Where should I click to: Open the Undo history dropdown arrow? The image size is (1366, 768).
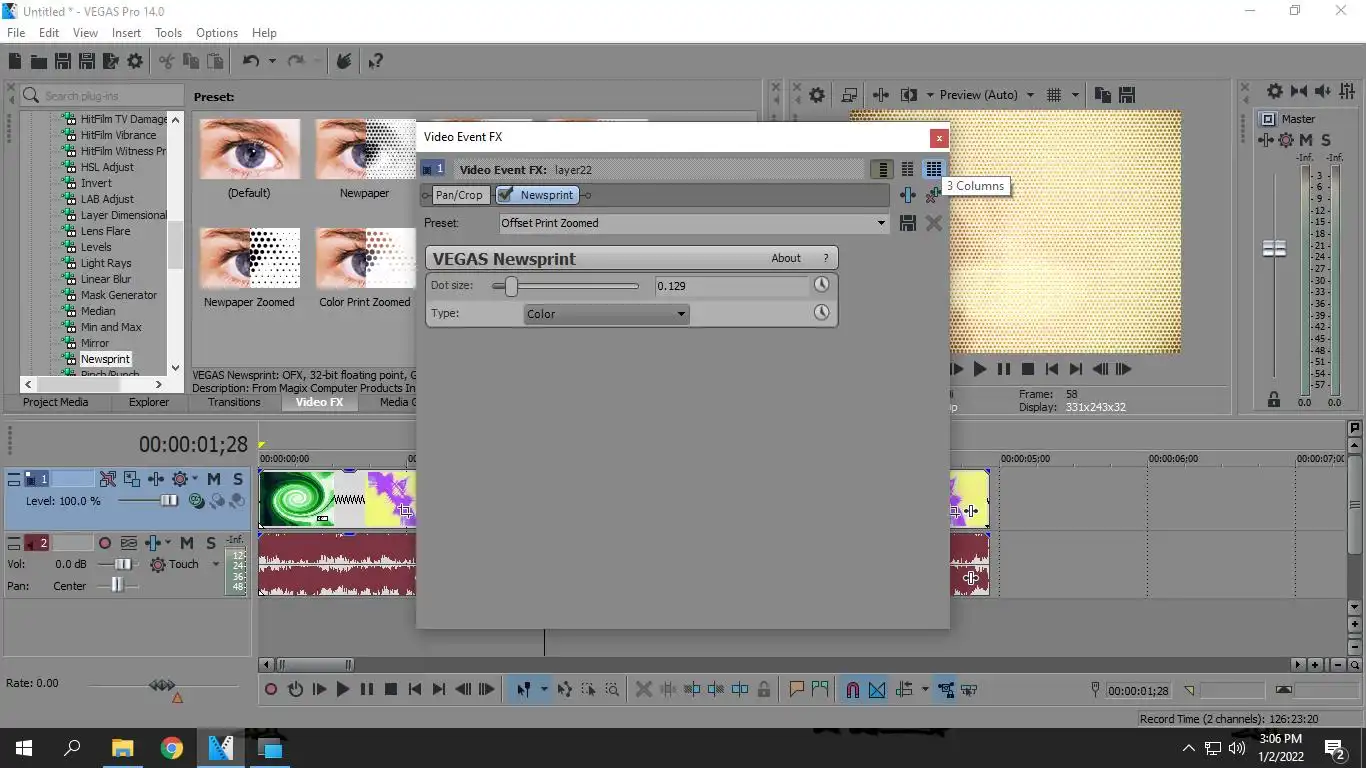(271, 61)
